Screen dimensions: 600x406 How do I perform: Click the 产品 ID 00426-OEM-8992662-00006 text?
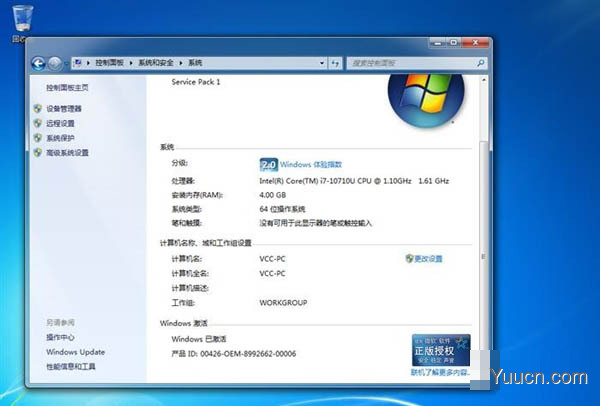click(x=234, y=354)
